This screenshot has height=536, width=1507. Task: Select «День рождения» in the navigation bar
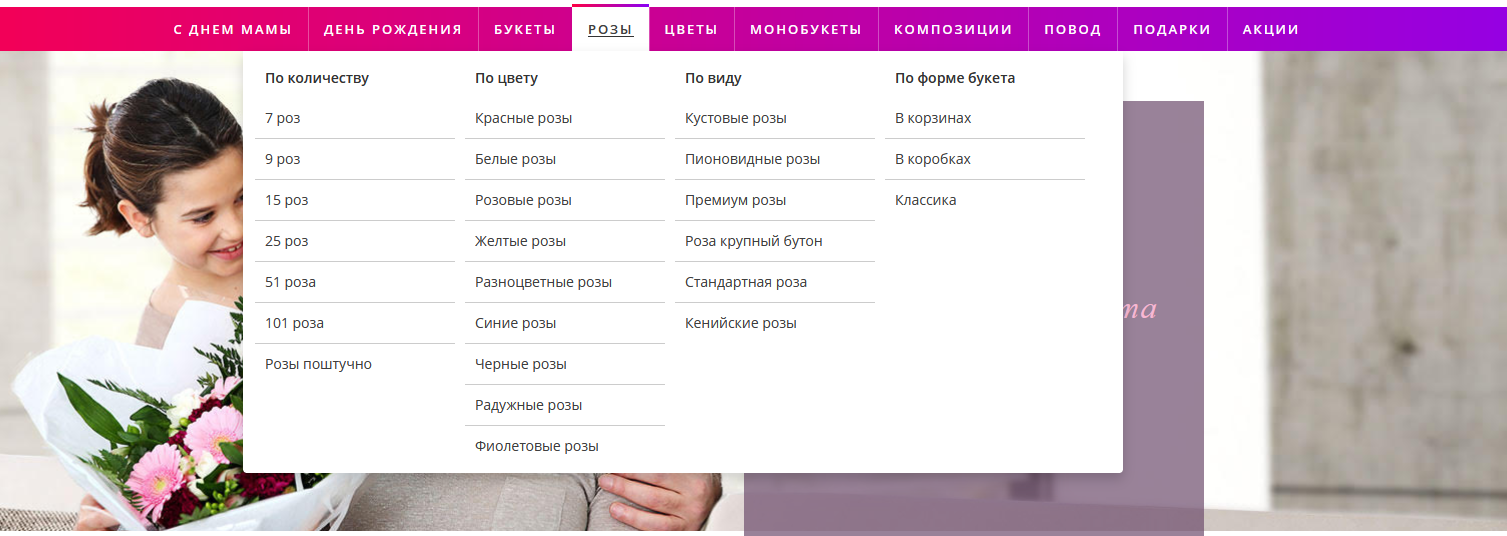click(392, 30)
